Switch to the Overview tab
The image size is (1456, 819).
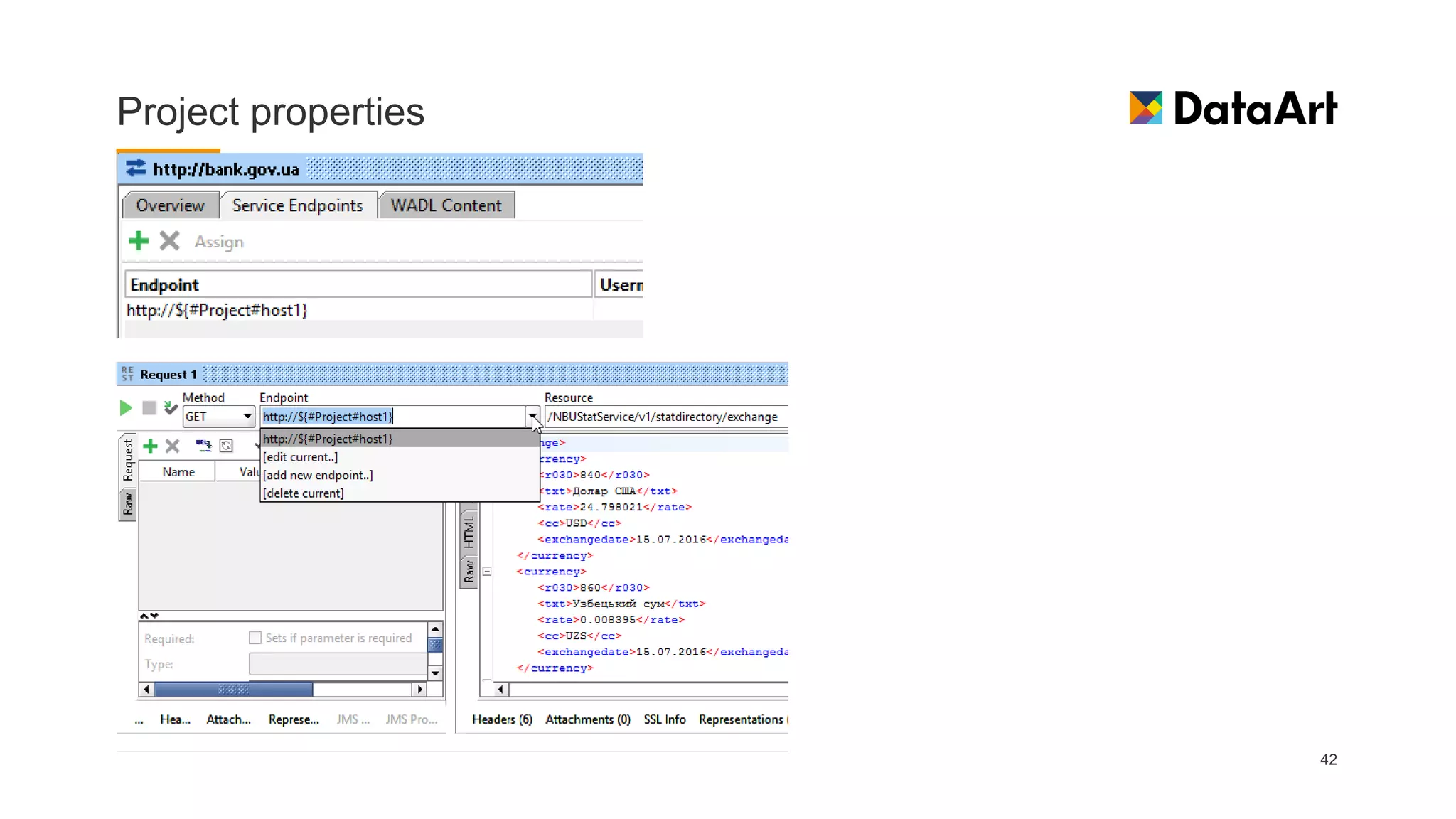[x=170, y=205]
